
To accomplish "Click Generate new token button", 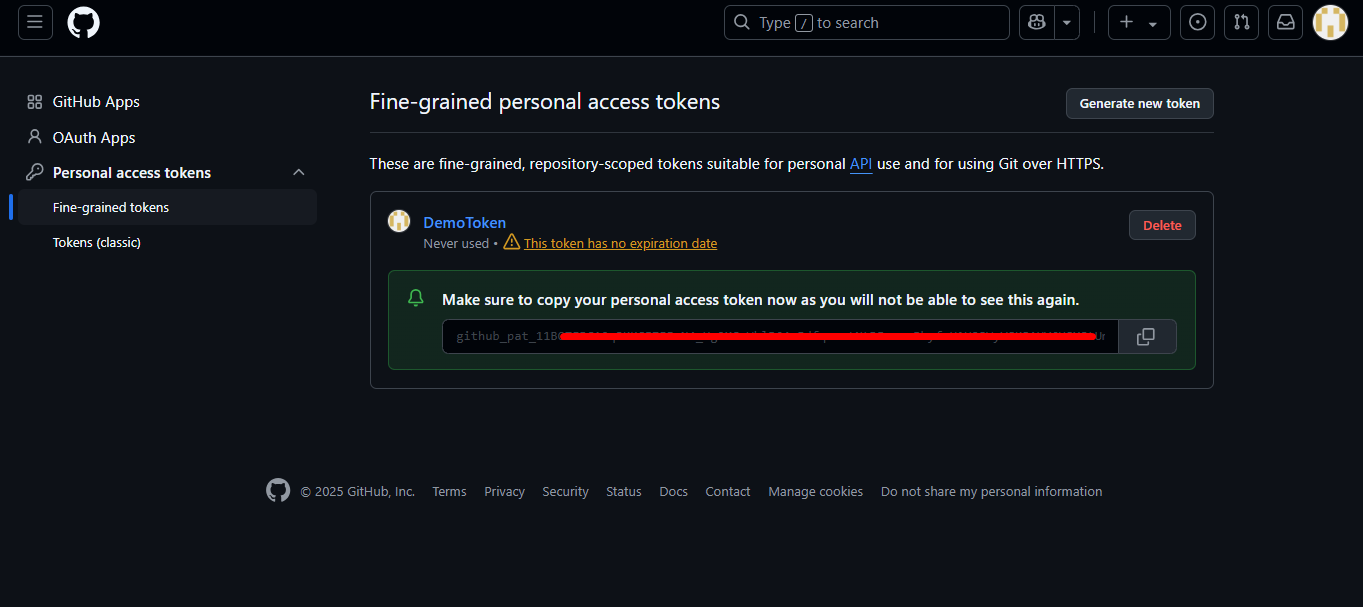I will pos(1139,104).
